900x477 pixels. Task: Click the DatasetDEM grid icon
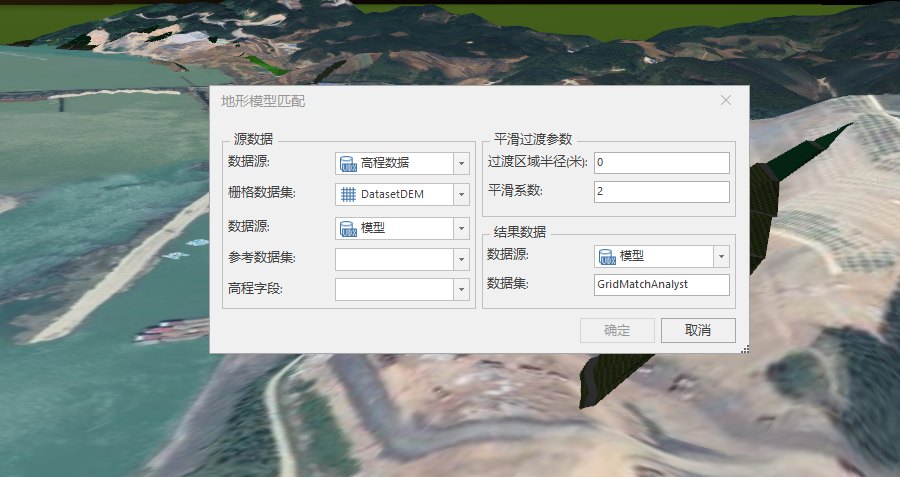click(348, 195)
